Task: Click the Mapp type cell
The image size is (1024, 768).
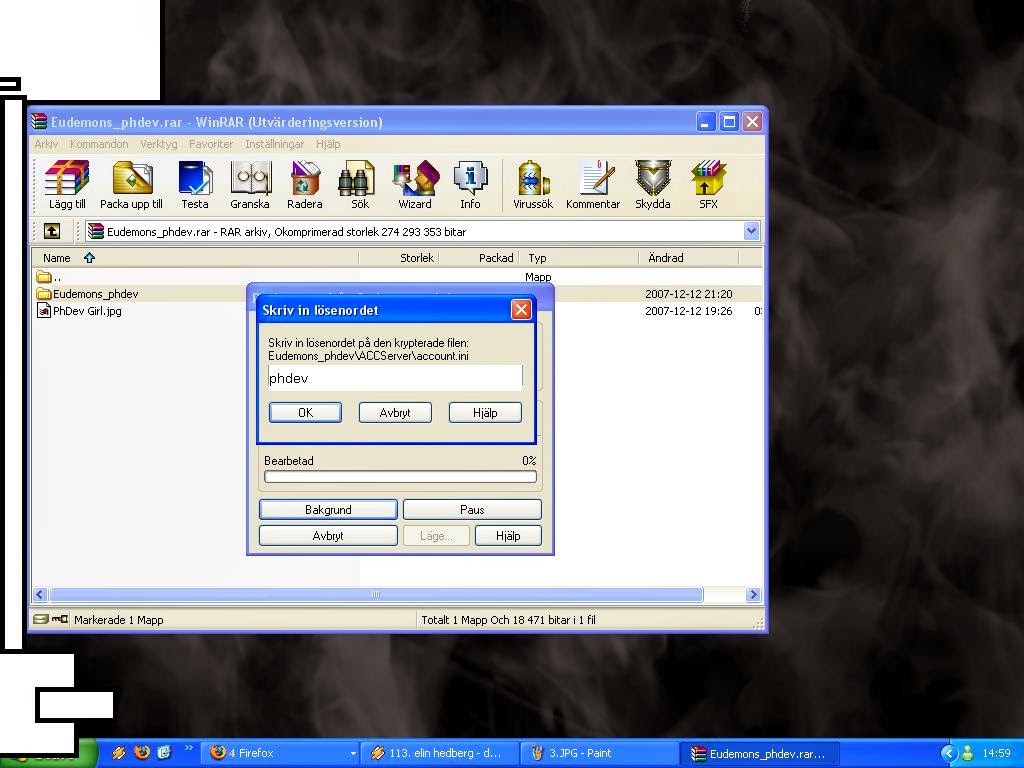Action: coord(538,277)
